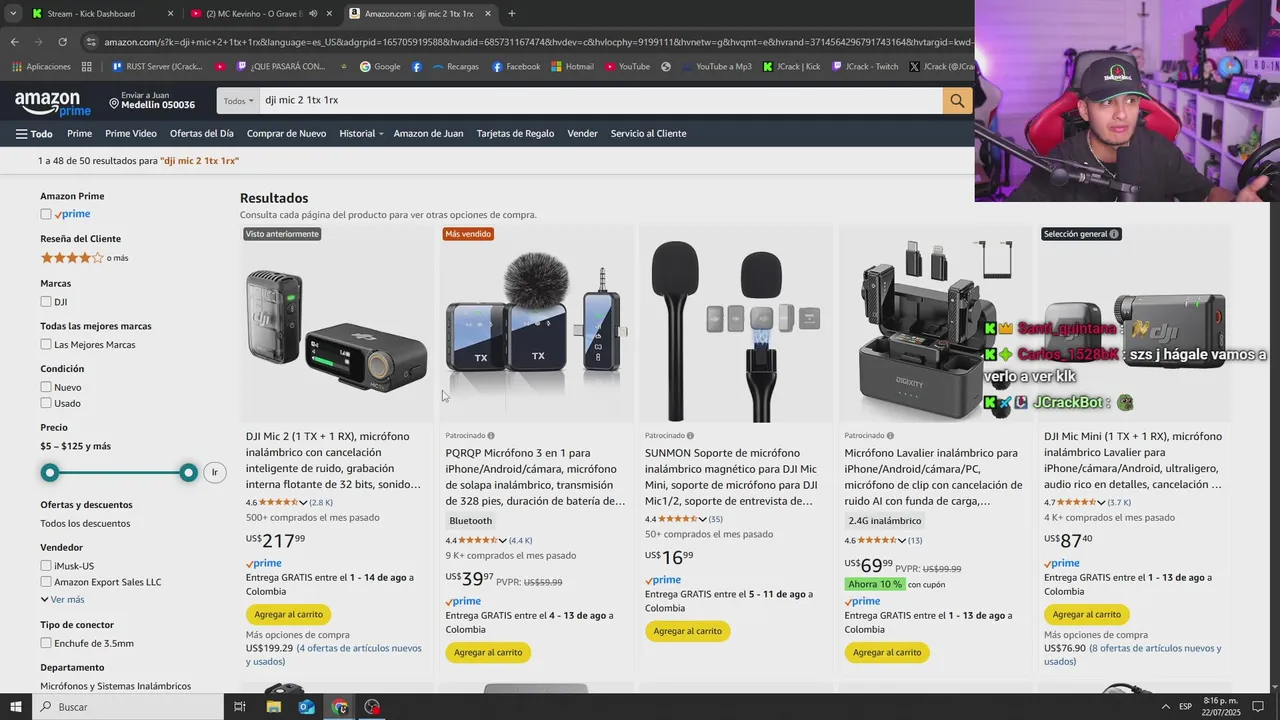Check the Las Mejores Marcas checkbox

click(x=46, y=344)
